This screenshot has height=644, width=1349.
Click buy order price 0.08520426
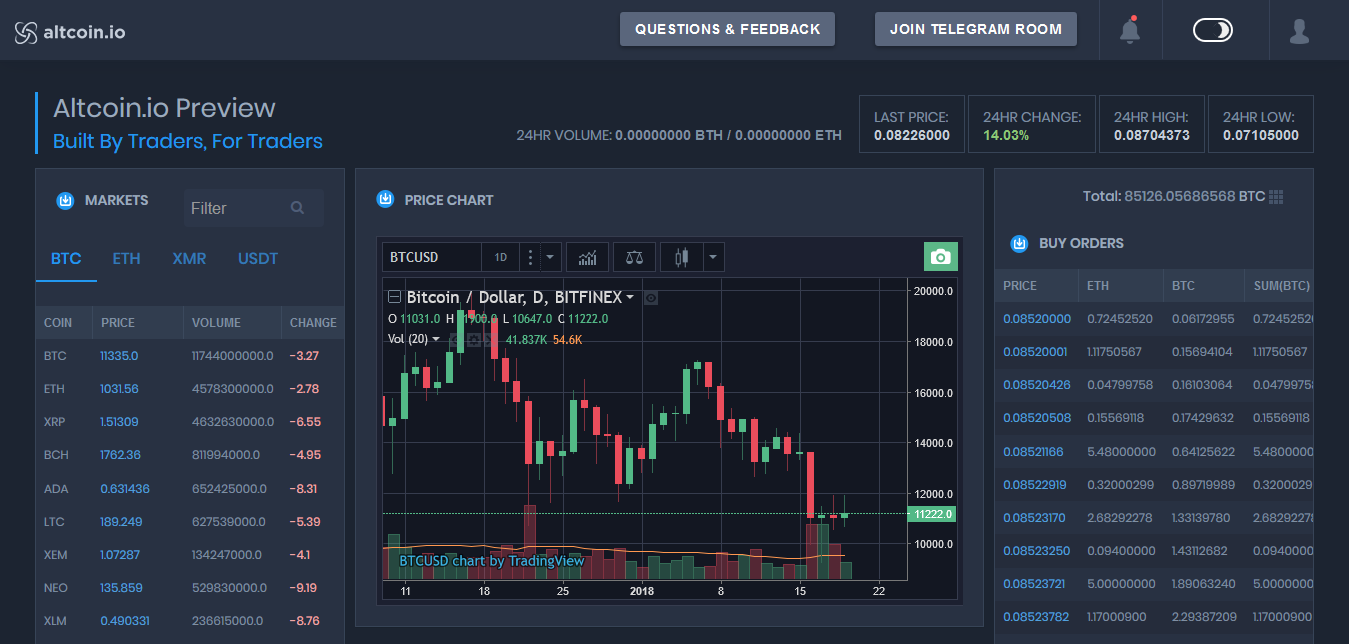click(1037, 385)
